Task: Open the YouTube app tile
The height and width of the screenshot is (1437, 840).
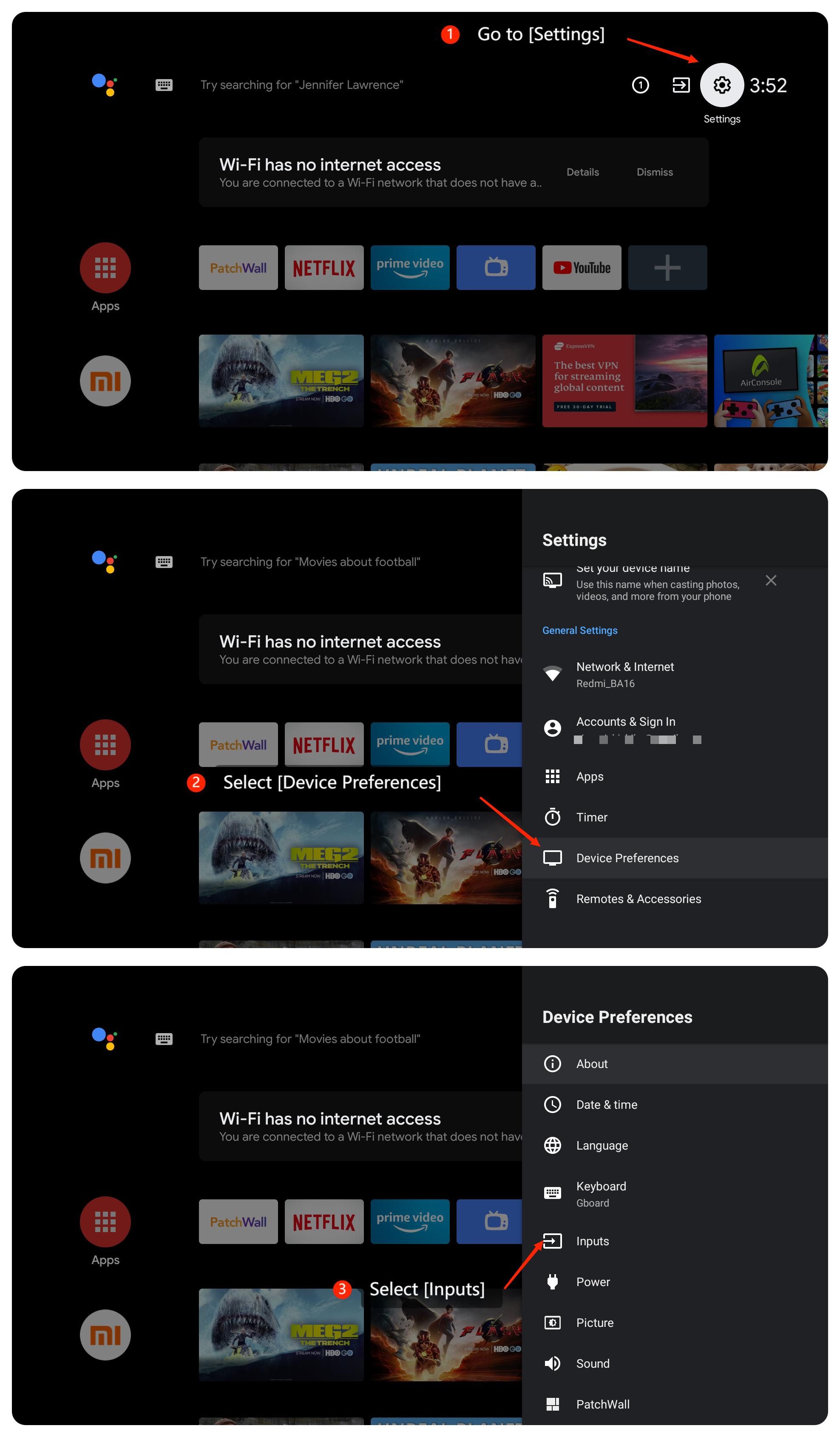Action: pos(581,267)
